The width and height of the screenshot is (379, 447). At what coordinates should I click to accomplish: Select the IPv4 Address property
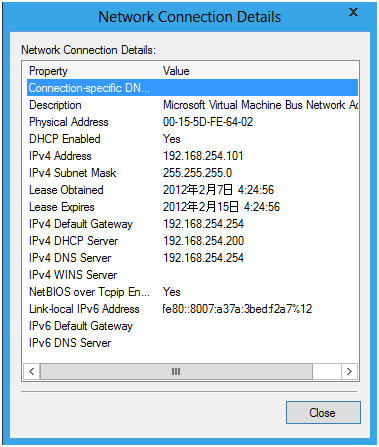(x=60, y=156)
